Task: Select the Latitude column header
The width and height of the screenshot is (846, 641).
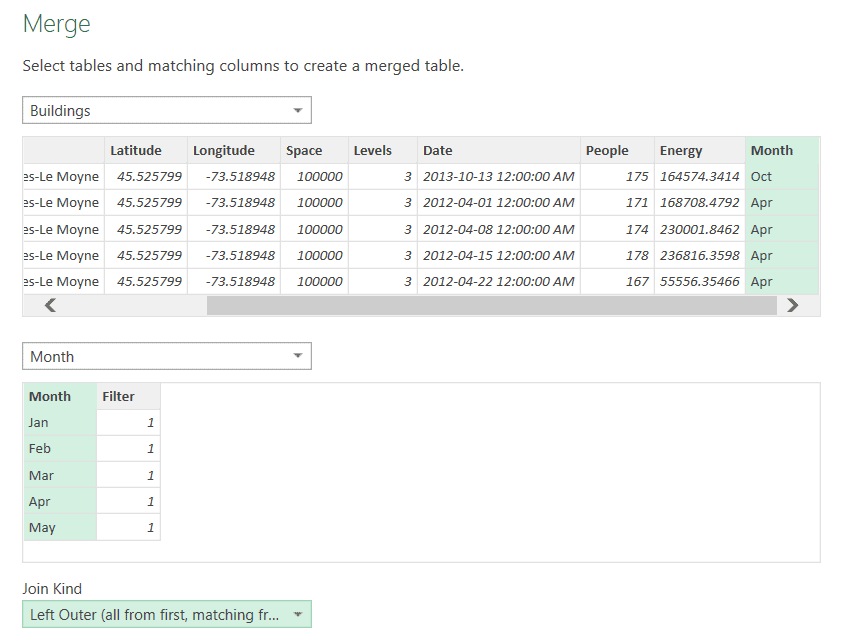Action: click(x=146, y=151)
